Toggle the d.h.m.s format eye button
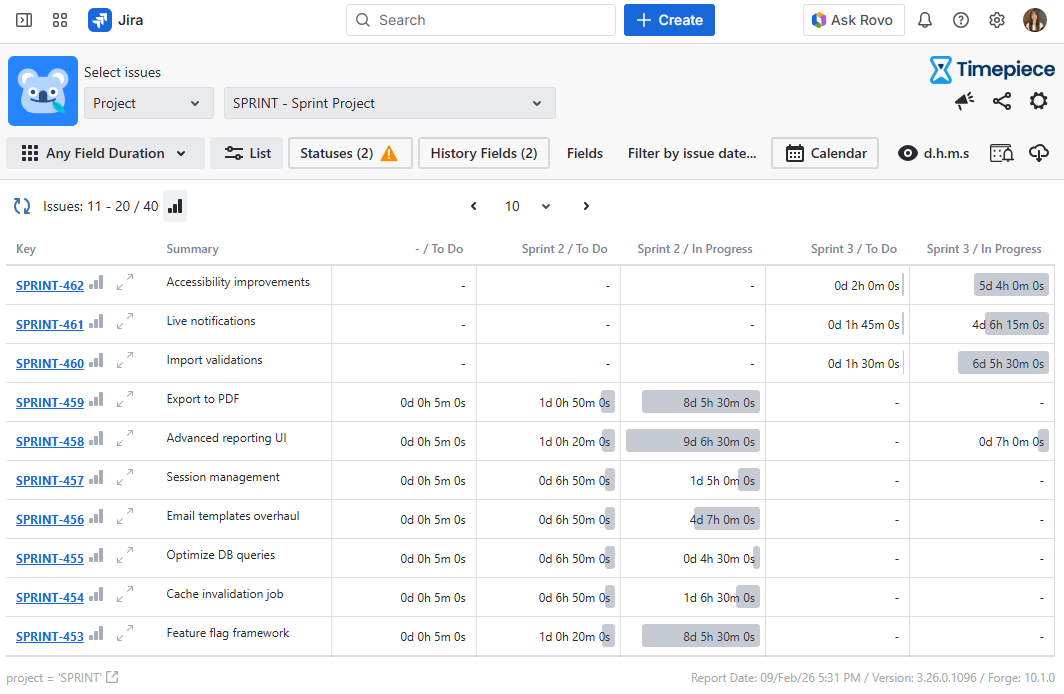 coord(933,153)
